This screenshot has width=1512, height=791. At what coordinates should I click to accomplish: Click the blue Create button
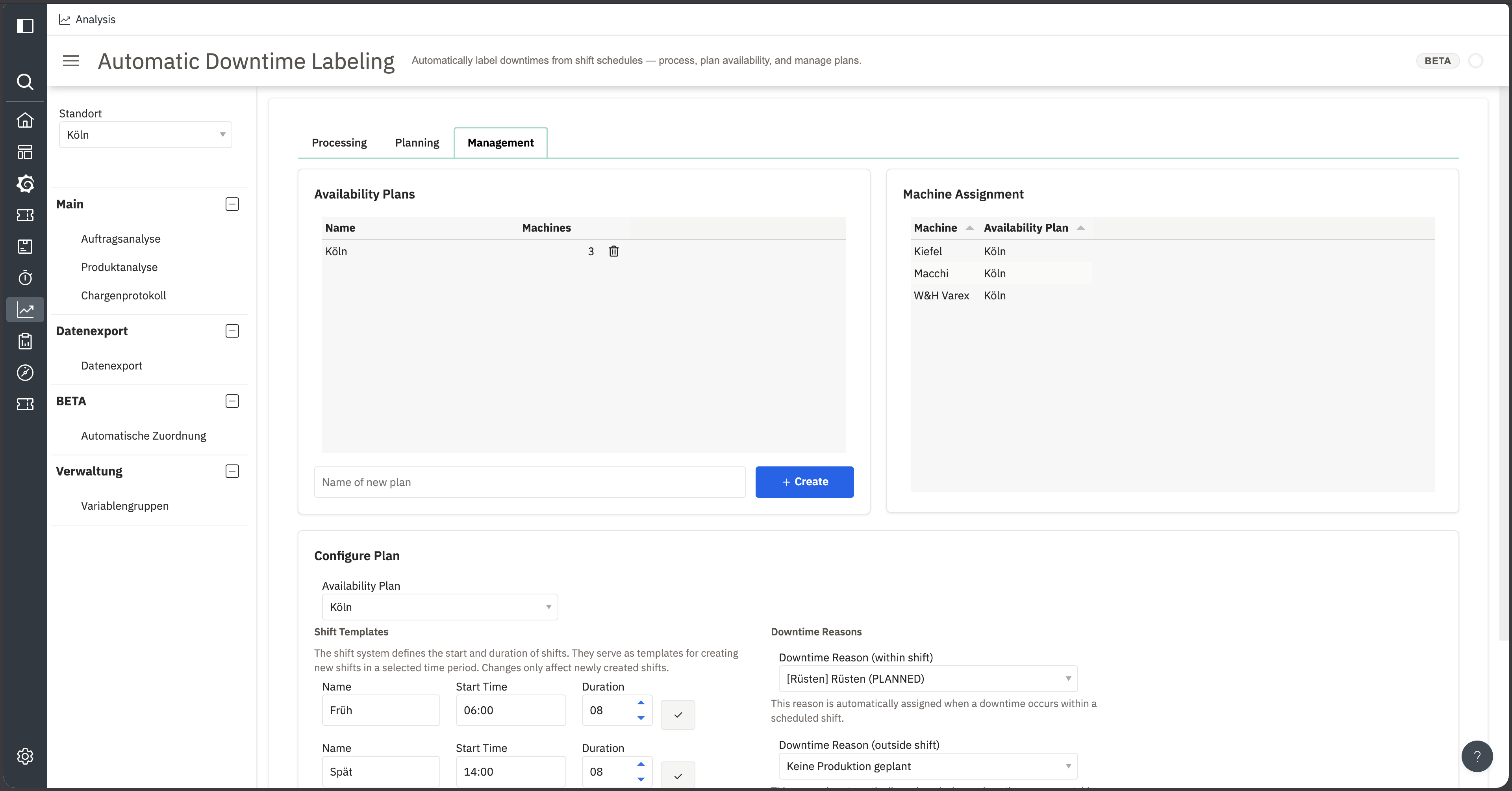[x=804, y=482]
